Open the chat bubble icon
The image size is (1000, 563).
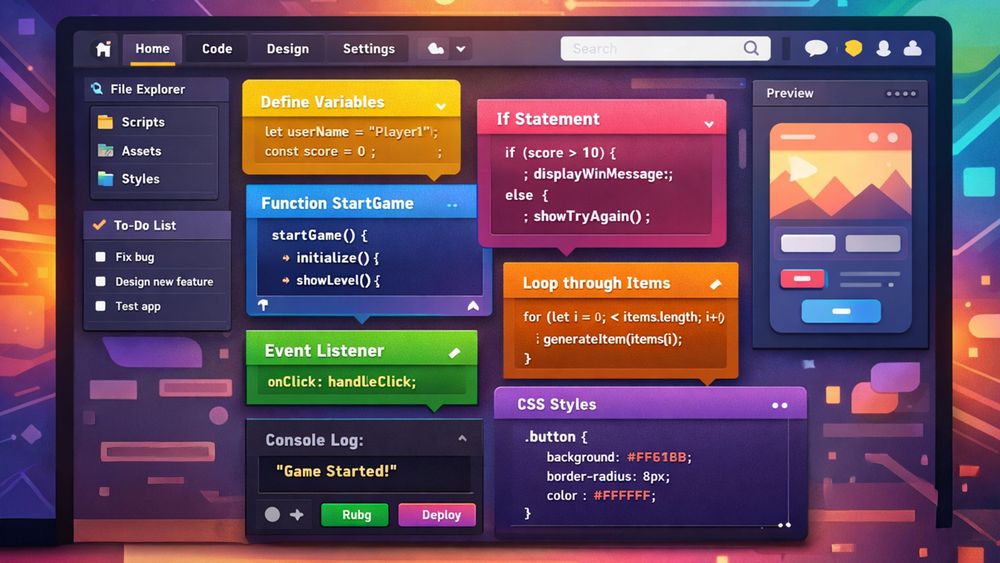click(816, 48)
